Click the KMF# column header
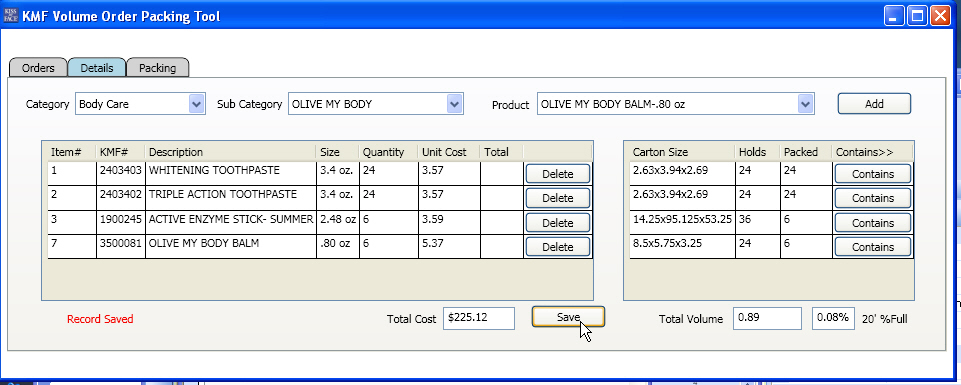961x385 pixels. coord(121,152)
